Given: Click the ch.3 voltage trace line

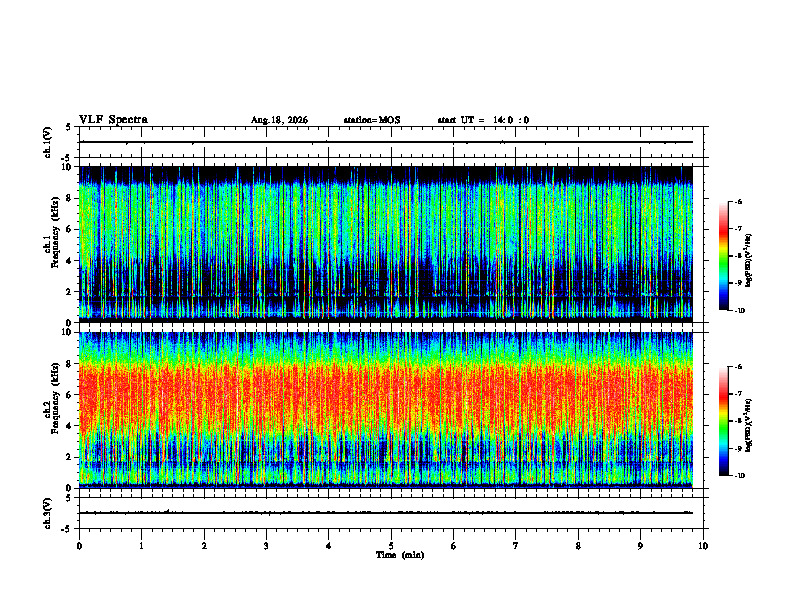Looking at the screenshot, I should click(386, 513).
